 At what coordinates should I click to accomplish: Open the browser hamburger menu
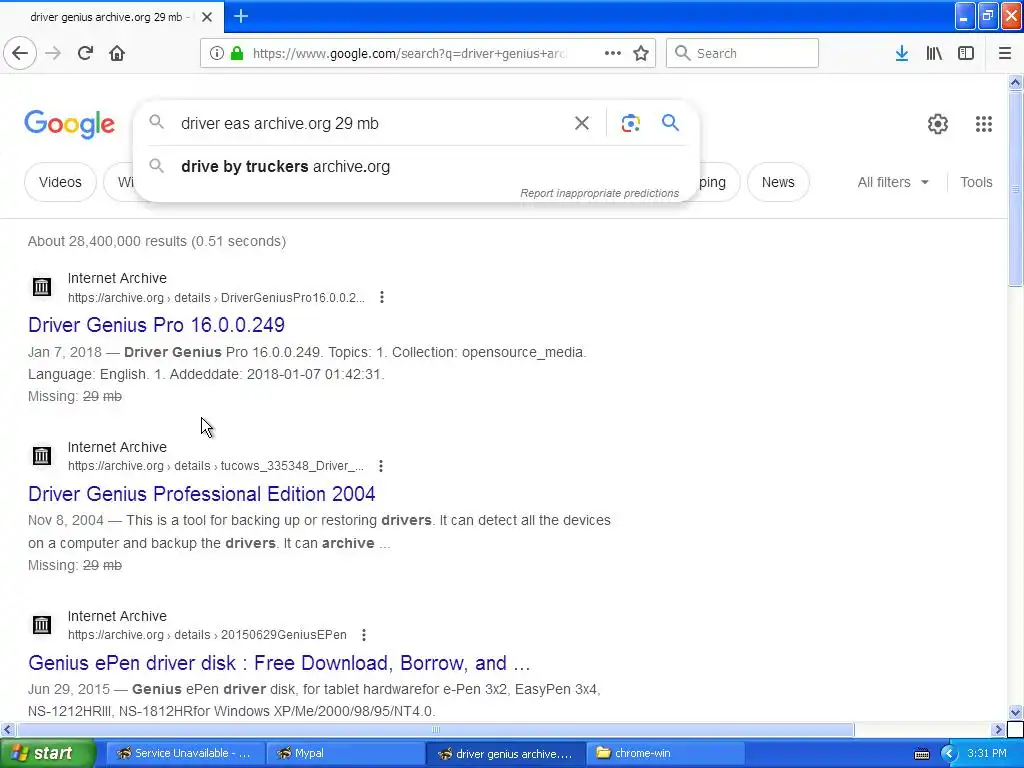click(x=1005, y=53)
